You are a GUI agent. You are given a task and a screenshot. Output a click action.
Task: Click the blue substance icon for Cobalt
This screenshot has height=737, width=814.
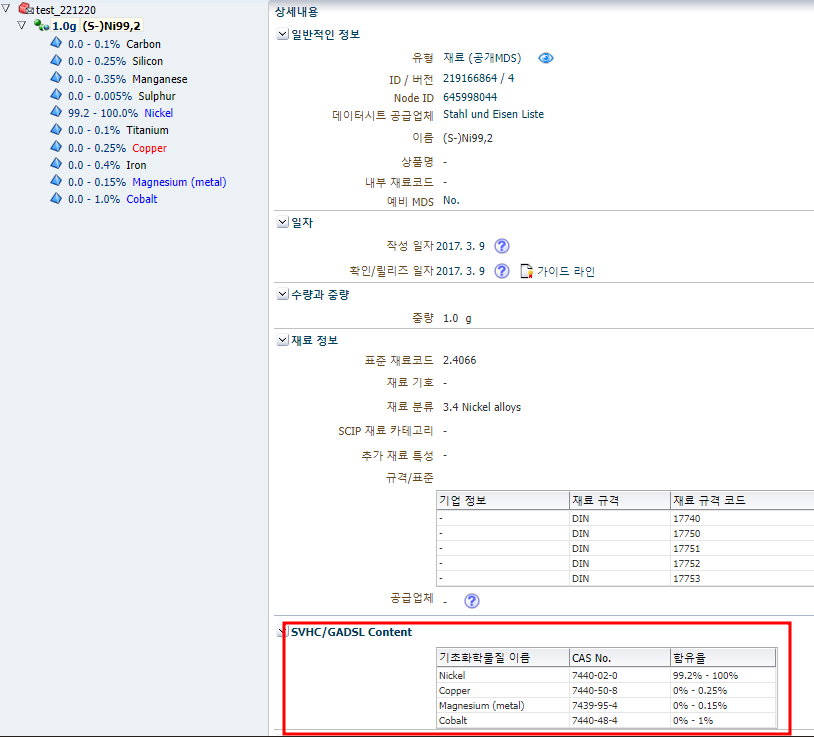pyautogui.click(x=56, y=198)
